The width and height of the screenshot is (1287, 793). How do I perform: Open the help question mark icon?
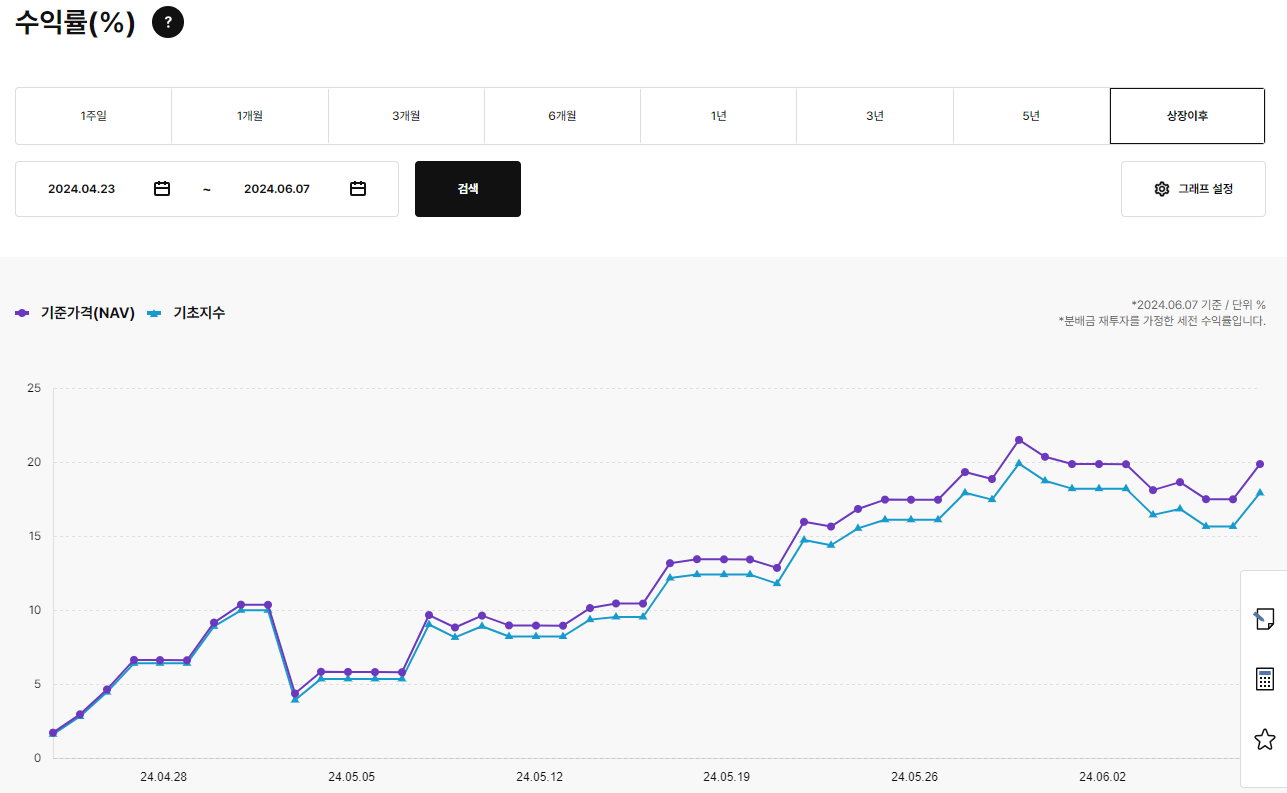[168, 22]
